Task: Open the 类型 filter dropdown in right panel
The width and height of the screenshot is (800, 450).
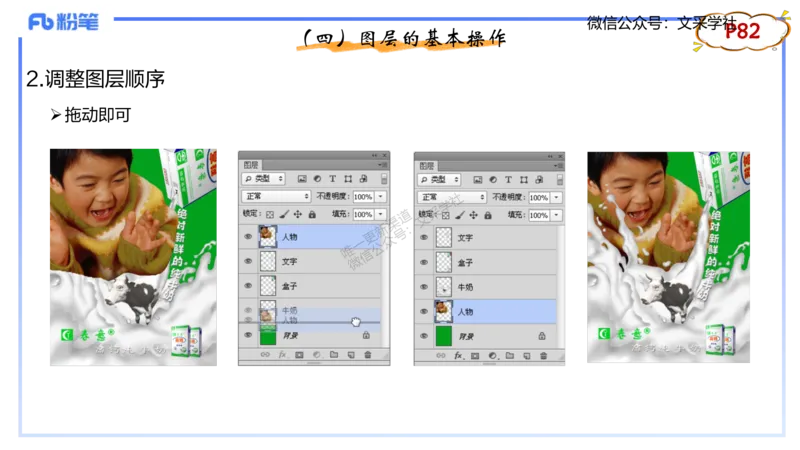Action: pos(439,178)
